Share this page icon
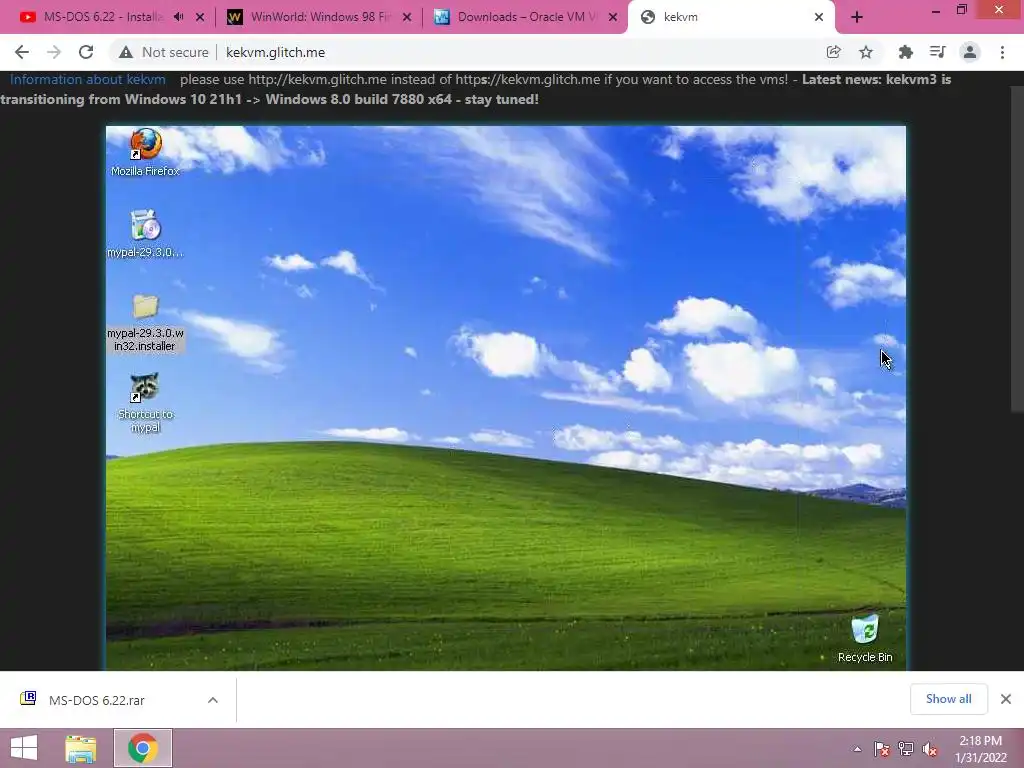Viewport: 1024px width, 768px height. pos(833,52)
